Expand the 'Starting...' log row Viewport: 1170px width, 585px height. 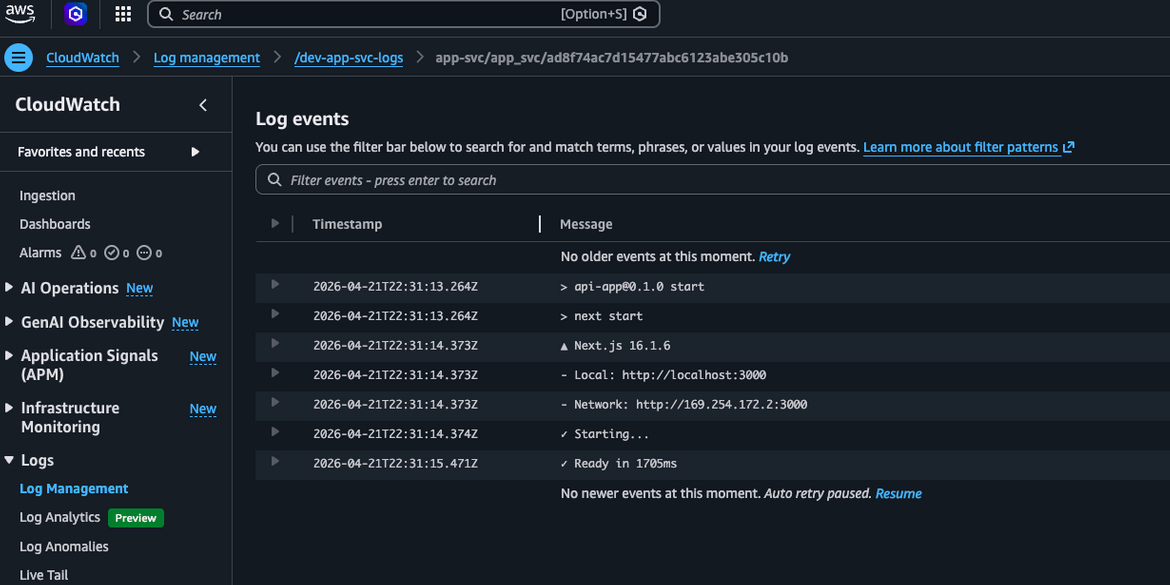(275, 432)
